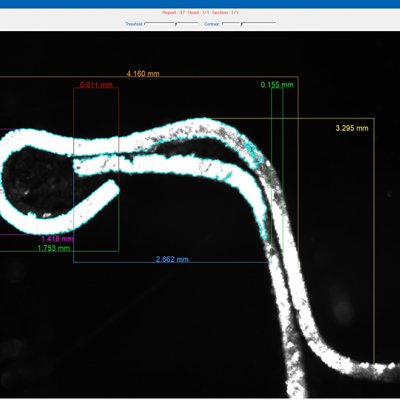Click the Threshold label
400x400 pixels.
coord(134,24)
